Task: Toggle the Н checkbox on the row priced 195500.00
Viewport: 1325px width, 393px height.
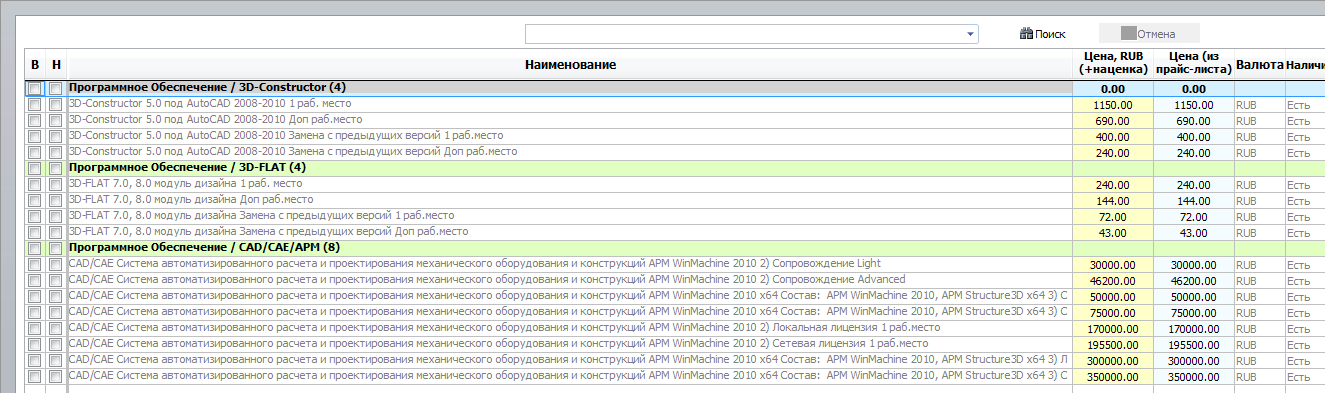Action: [x=56, y=344]
